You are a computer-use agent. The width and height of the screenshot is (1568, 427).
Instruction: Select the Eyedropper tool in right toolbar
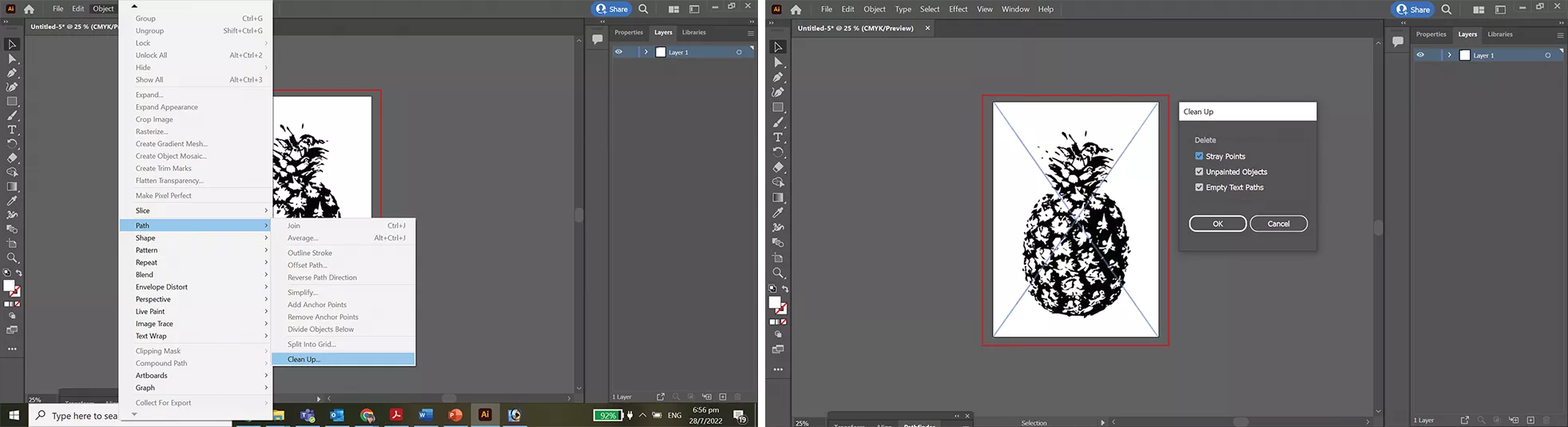coord(777,213)
